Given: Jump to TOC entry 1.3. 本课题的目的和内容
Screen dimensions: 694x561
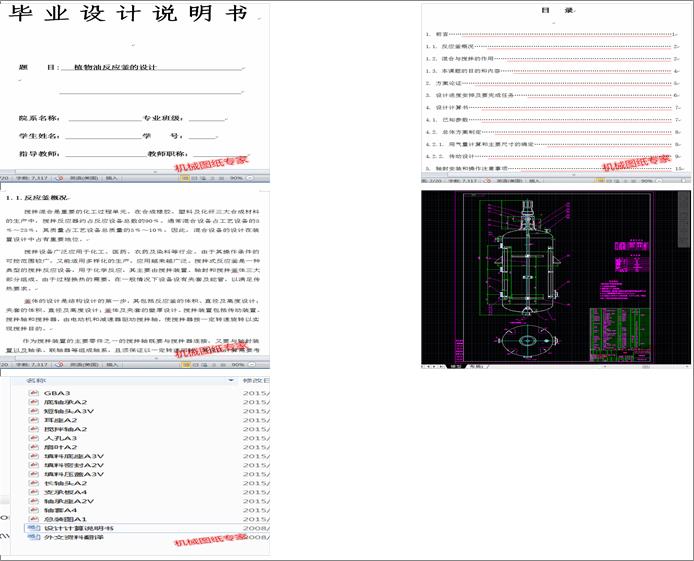Looking at the screenshot, I should pyautogui.click(x=552, y=71).
